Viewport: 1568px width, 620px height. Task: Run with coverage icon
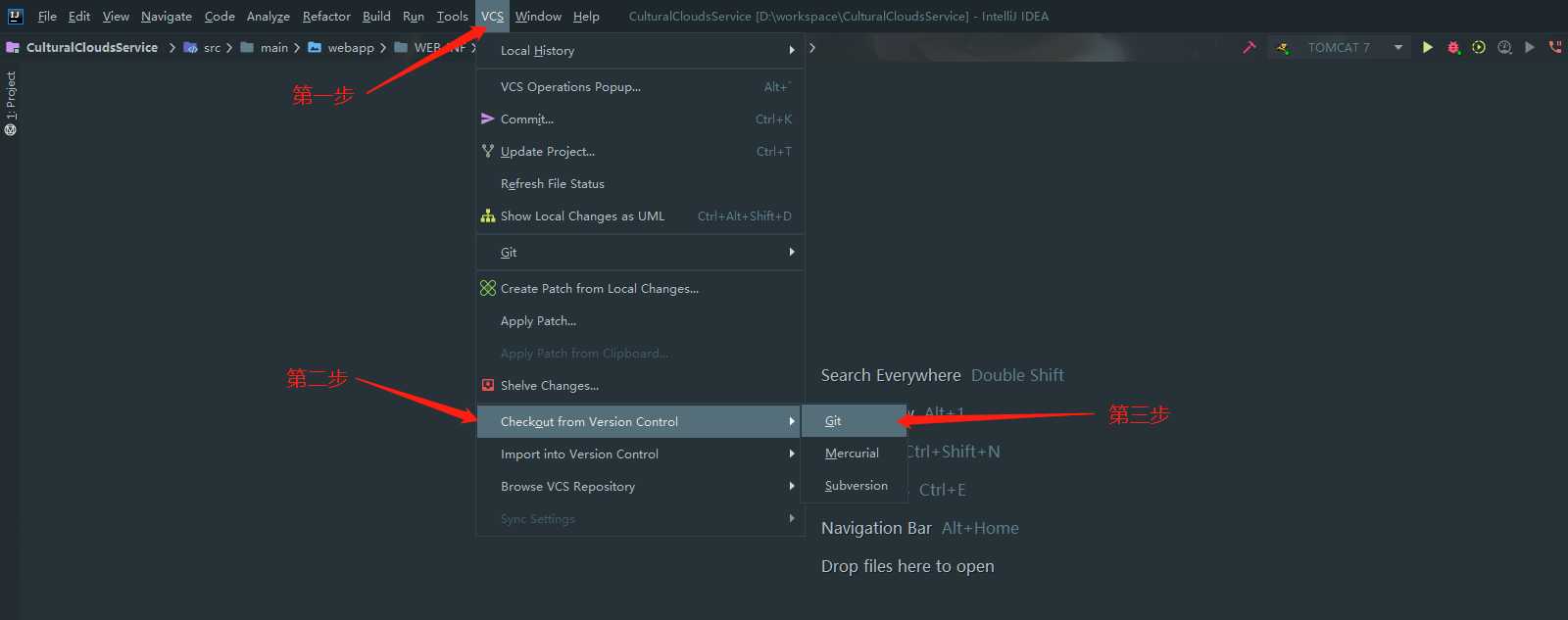1479,47
